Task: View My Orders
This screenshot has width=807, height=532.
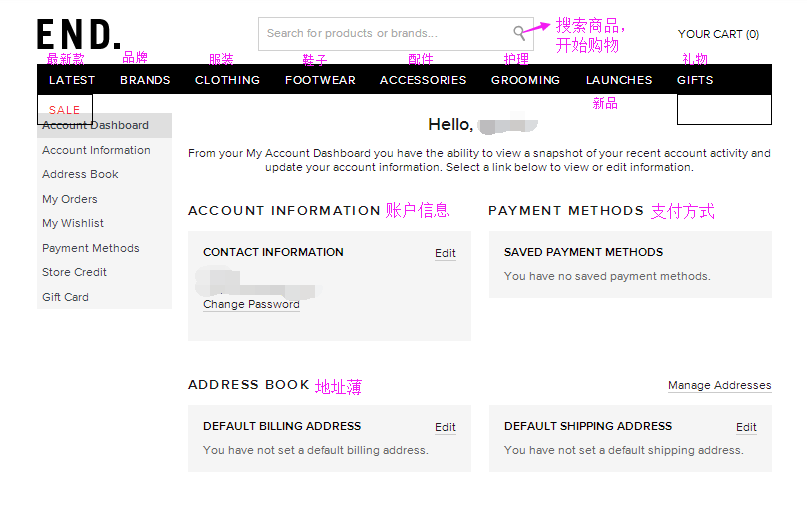Action: [x=69, y=199]
